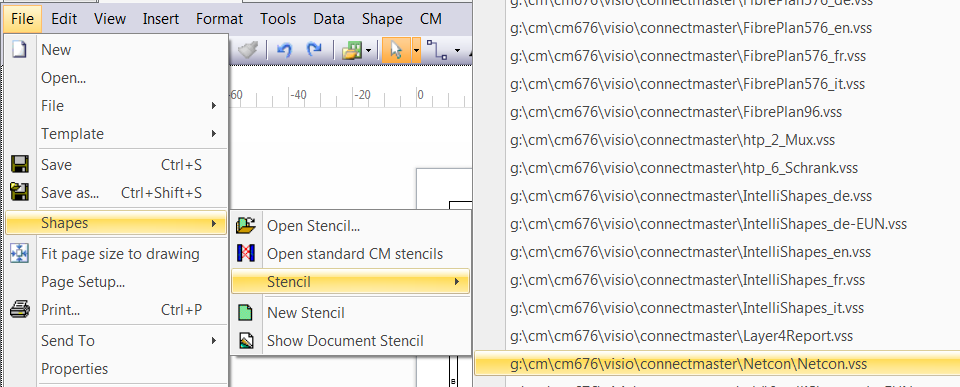Select FibrePlan96.vss stencil path
The height and width of the screenshot is (387, 960).
pos(676,112)
